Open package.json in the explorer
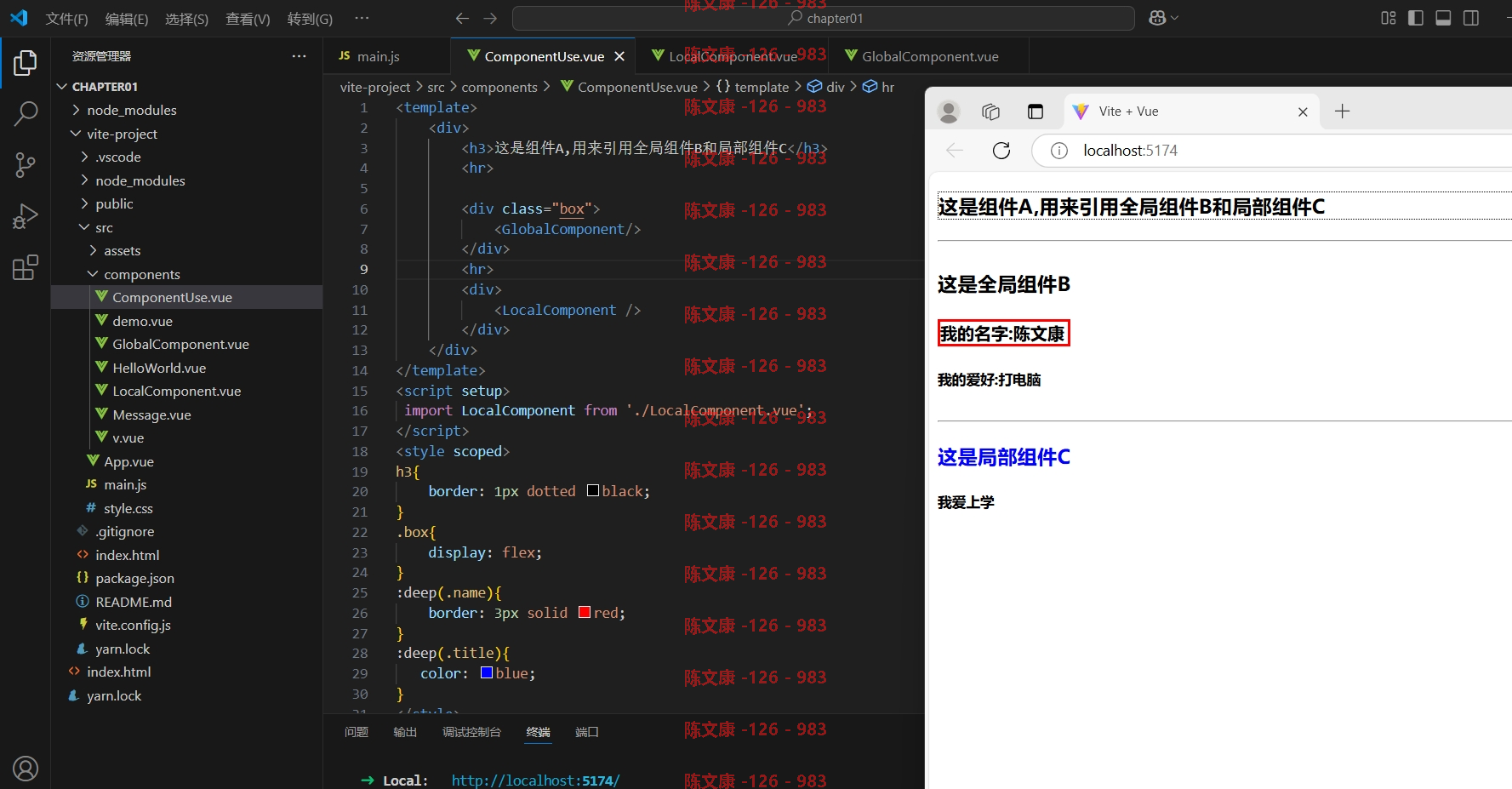Screen dimensions: 1512x789 click(x=186, y=578)
